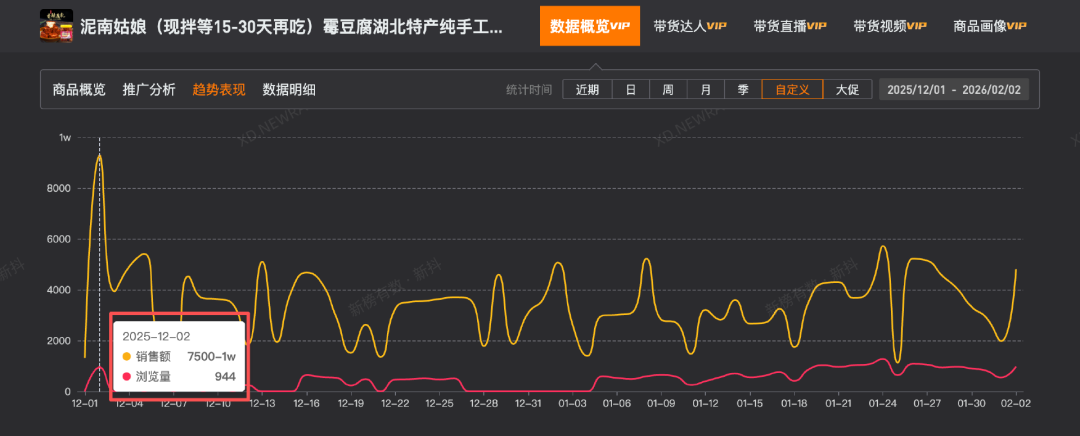Select the 推广分析 sub-tab
The image size is (1080, 436).
pos(149,90)
